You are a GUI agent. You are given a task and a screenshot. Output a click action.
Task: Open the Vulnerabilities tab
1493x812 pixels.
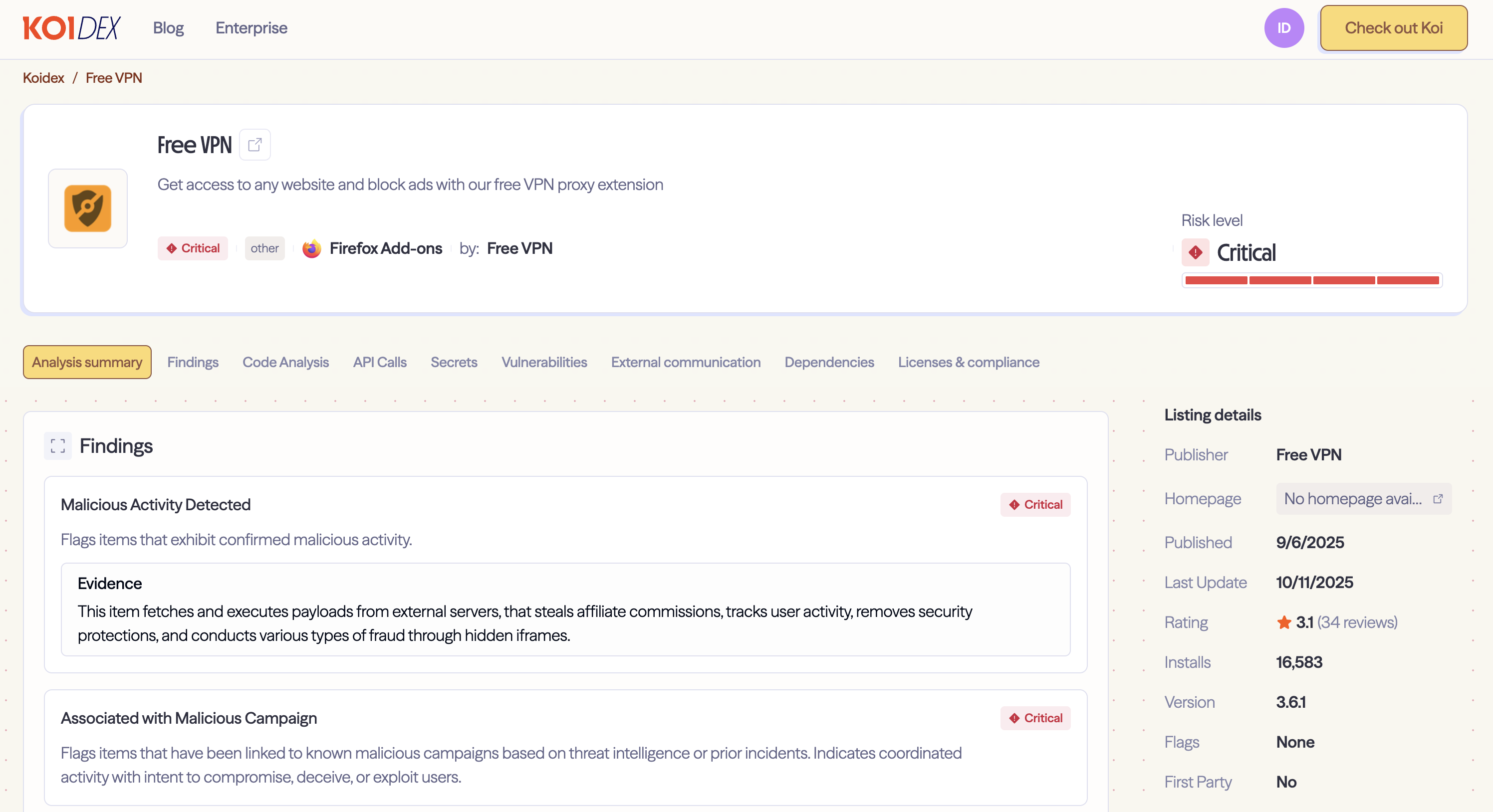click(x=543, y=362)
